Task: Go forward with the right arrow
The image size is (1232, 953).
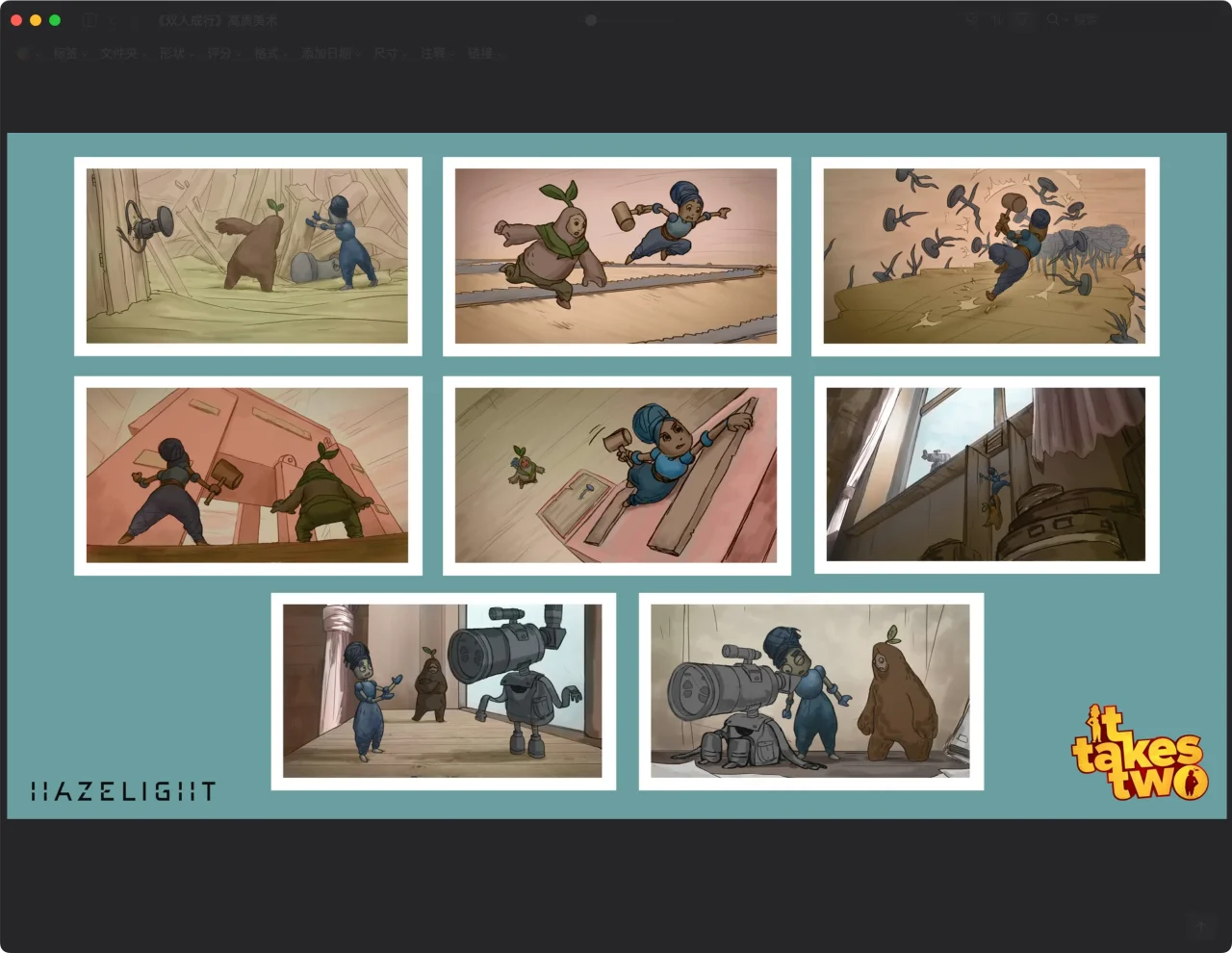Action: coord(134,20)
